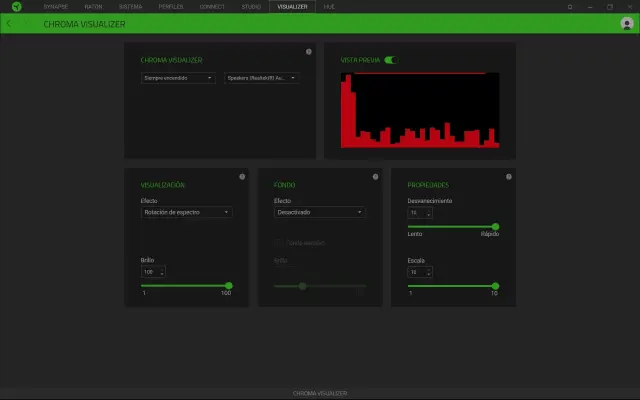Viewport: 640px width, 400px height.
Task: Toggle the Vista Previa switch
Action: click(391, 60)
